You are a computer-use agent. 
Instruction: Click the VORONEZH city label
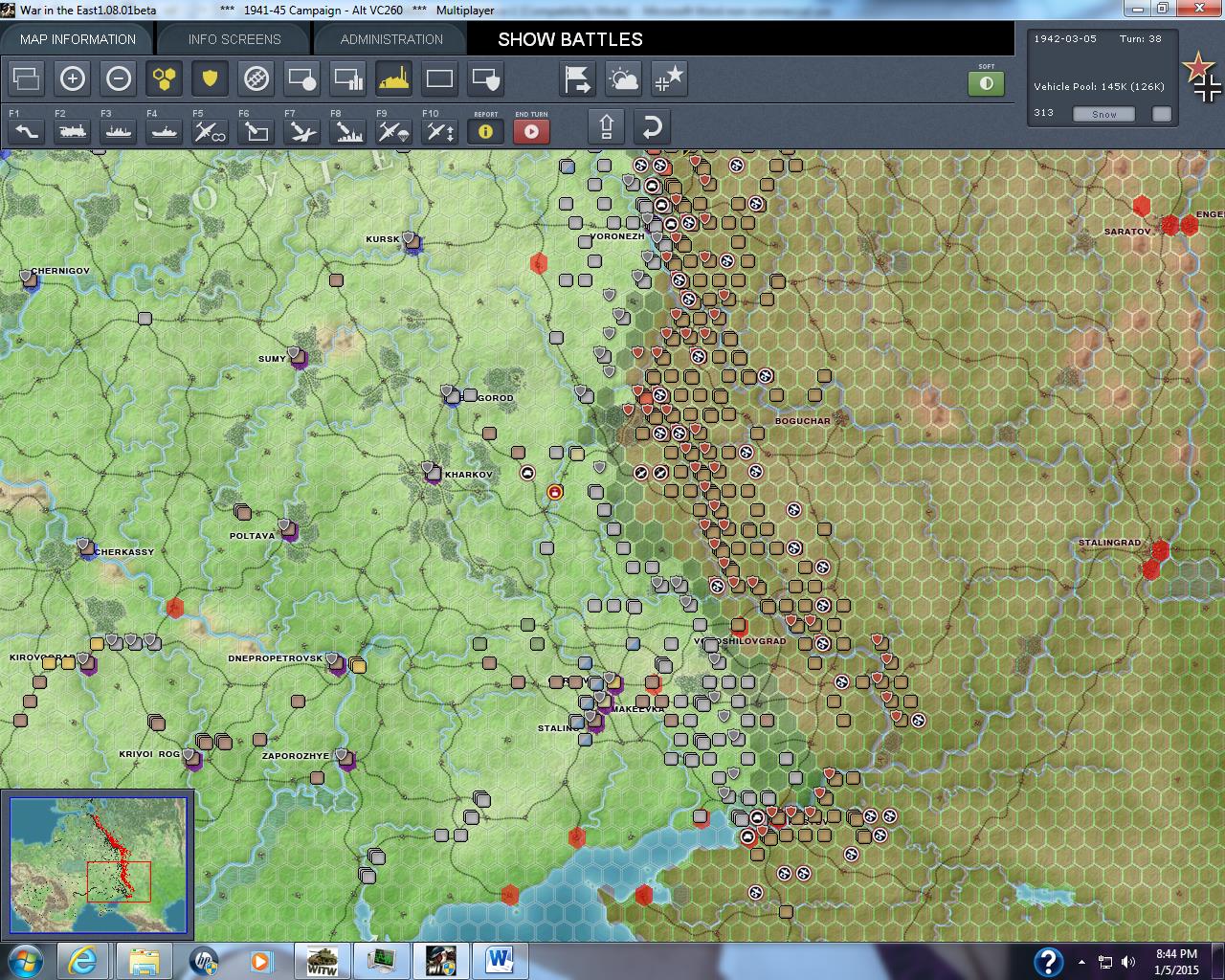617,236
